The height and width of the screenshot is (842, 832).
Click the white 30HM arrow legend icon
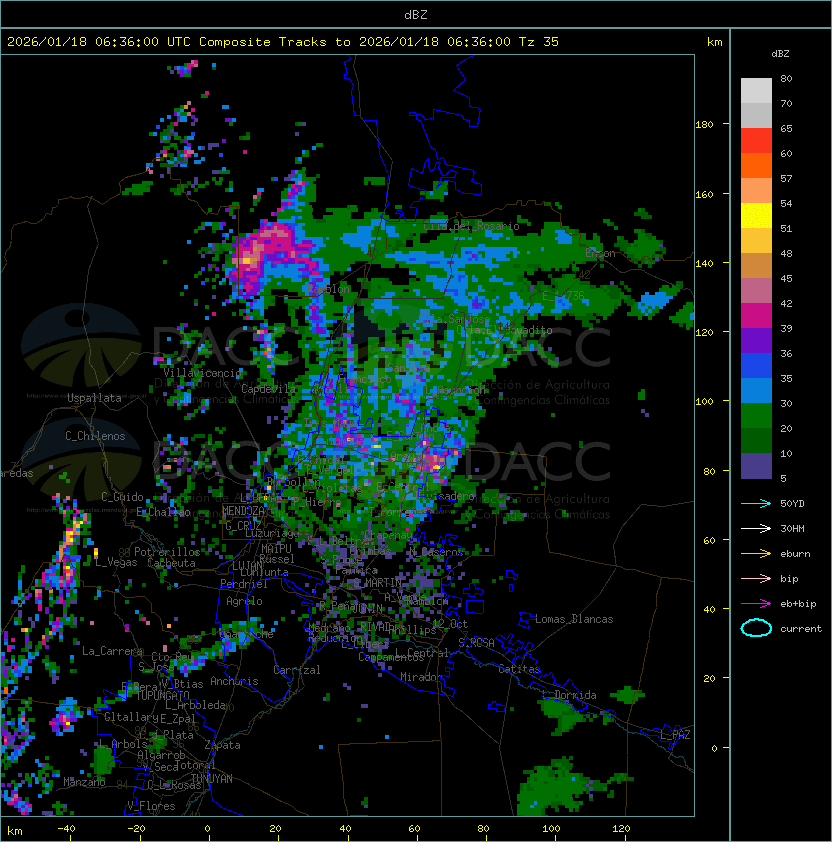[x=756, y=528]
